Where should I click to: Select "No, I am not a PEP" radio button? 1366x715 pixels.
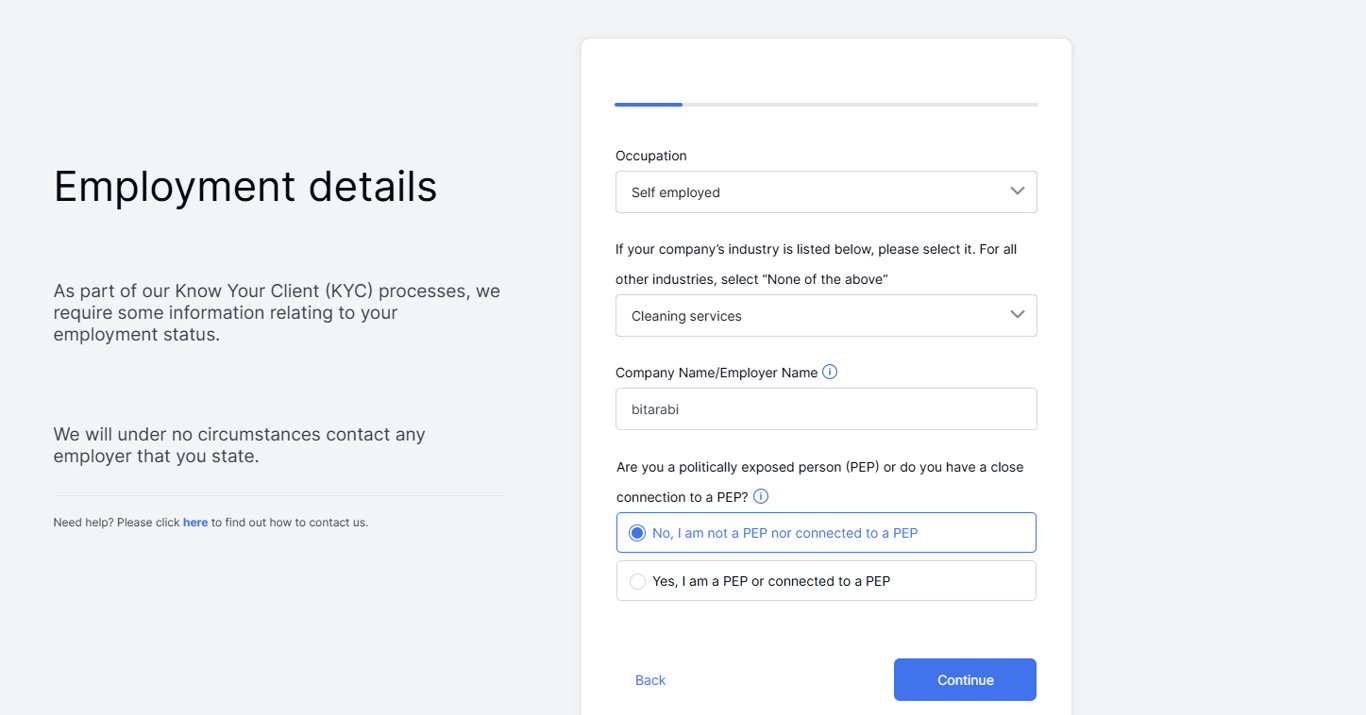point(637,533)
